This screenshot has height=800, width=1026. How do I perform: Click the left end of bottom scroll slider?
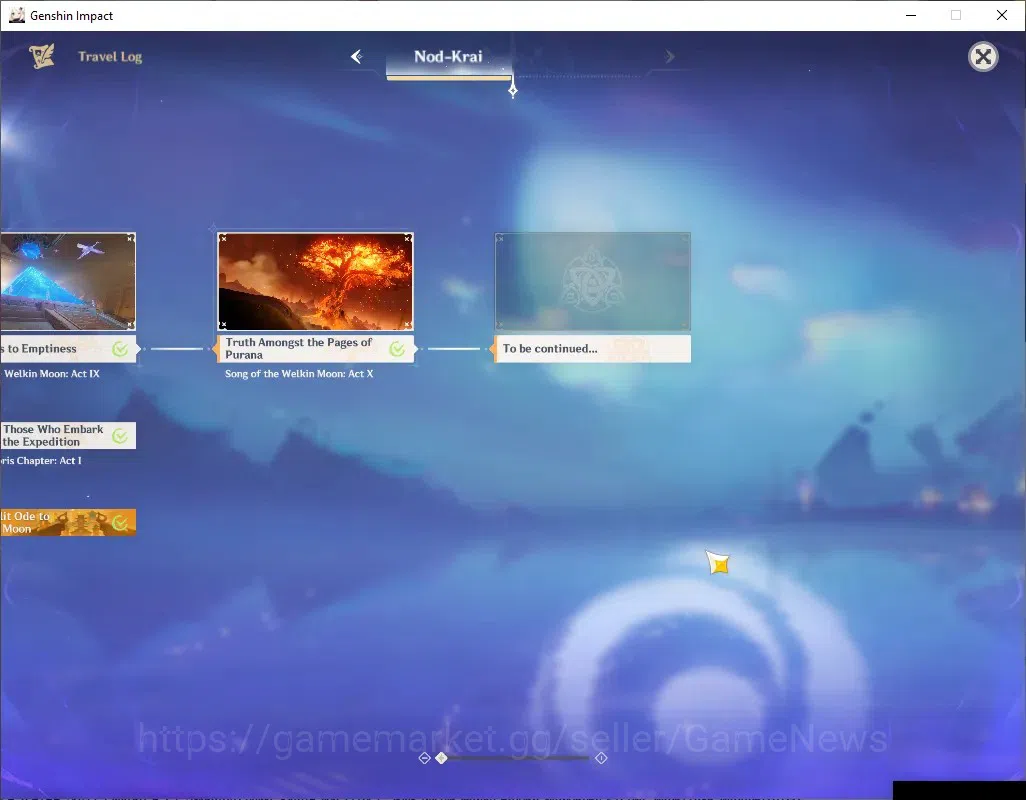[424, 758]
